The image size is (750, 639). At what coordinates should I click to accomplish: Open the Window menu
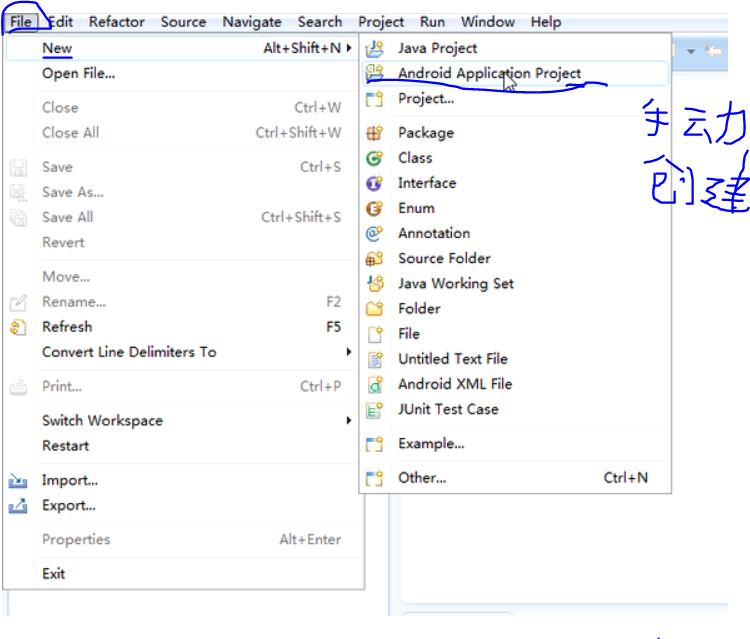pos(488,22)
